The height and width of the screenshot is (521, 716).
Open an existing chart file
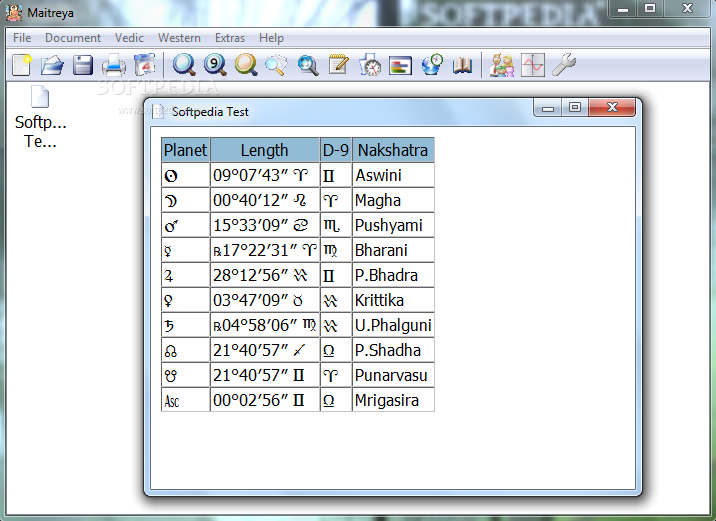[52, 65]
